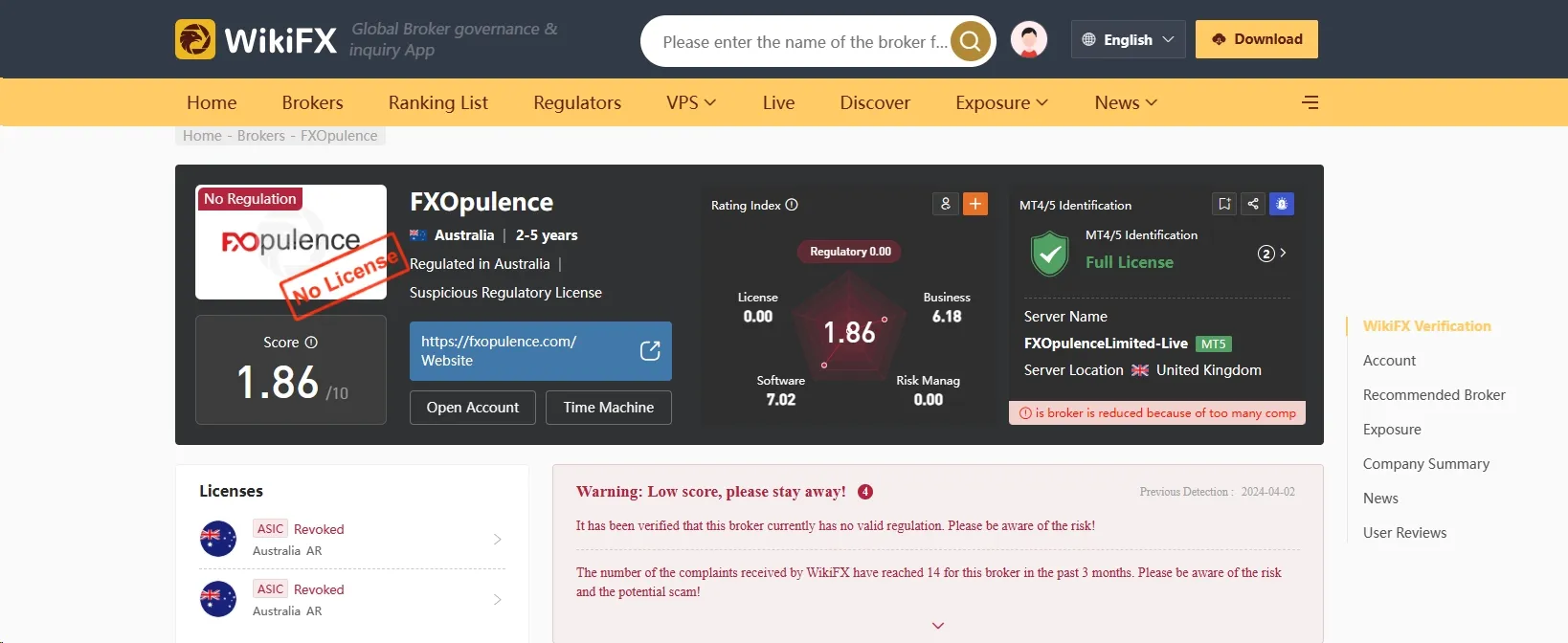Expand the News menu
This screenshot has width=1568, height=643.
coord(1126,102)
